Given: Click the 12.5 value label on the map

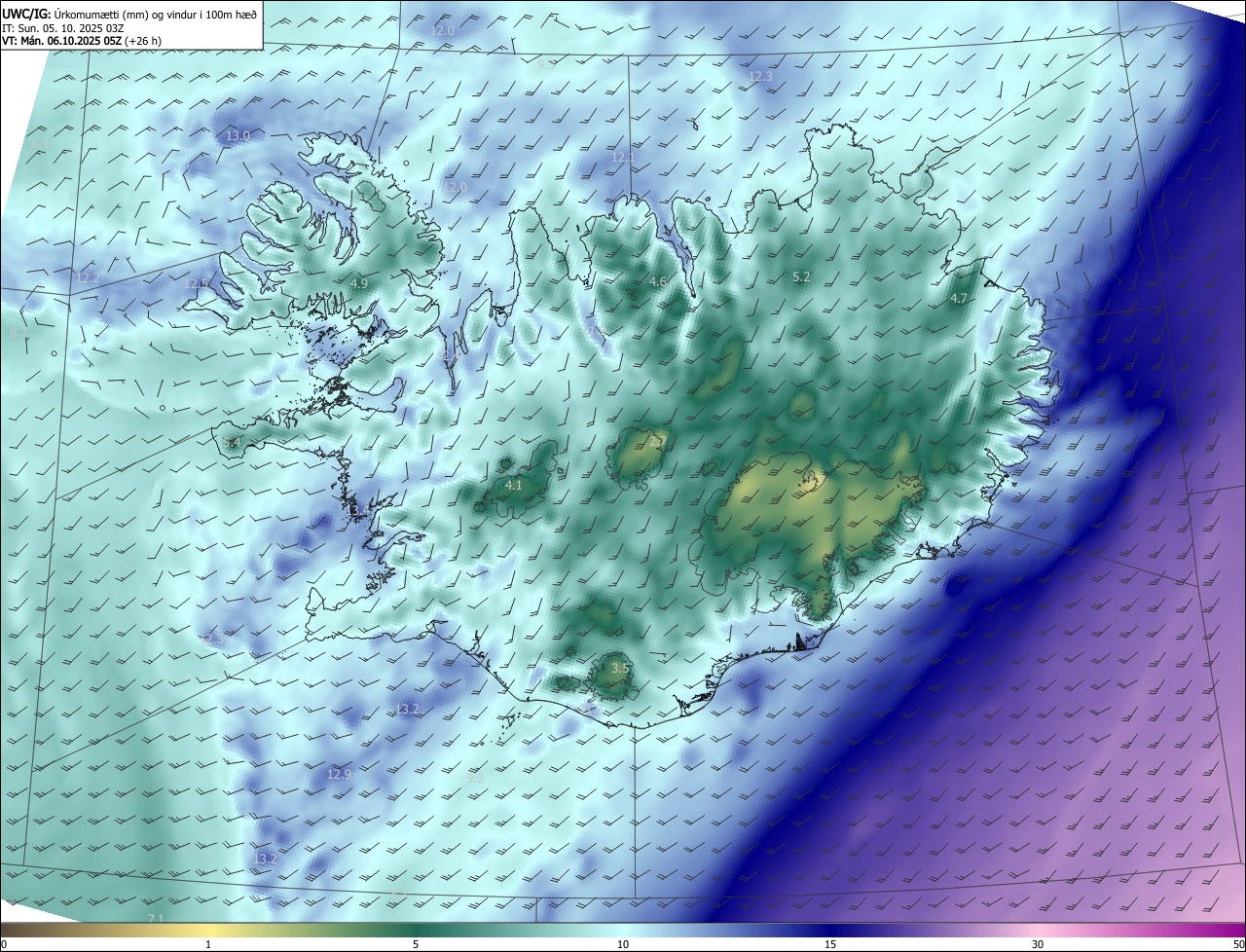Looking at the screenshot, I should tap(198, 283).
